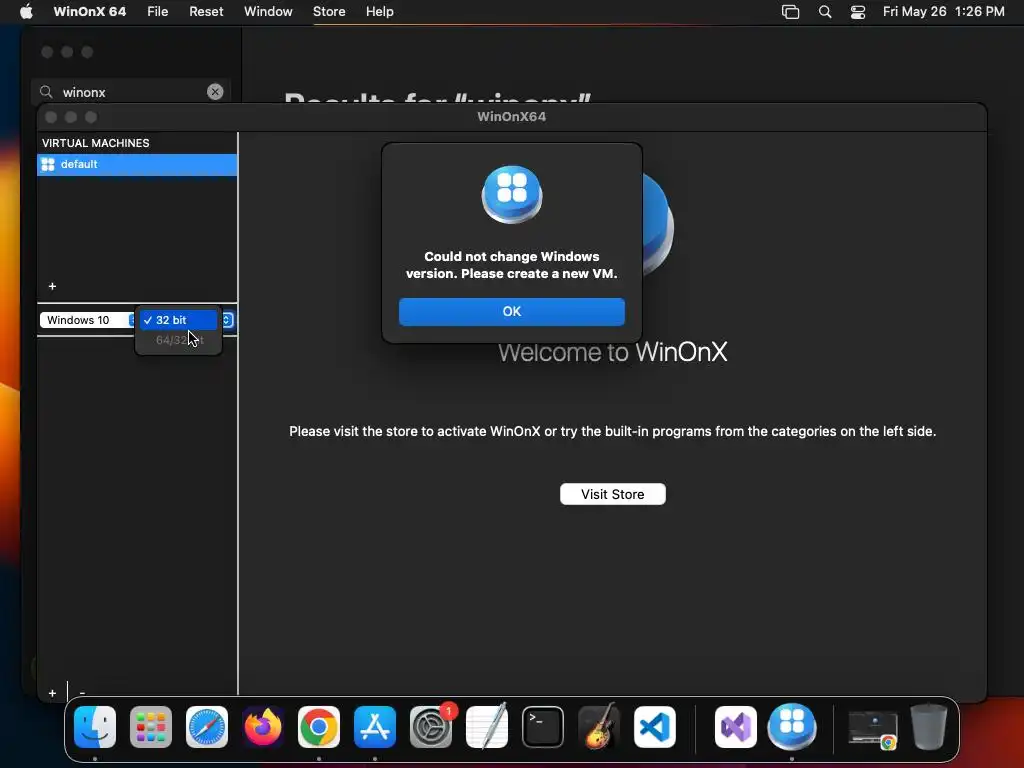Open Finder from the Dock
The image size is (1024, 768).
(95, 727)
